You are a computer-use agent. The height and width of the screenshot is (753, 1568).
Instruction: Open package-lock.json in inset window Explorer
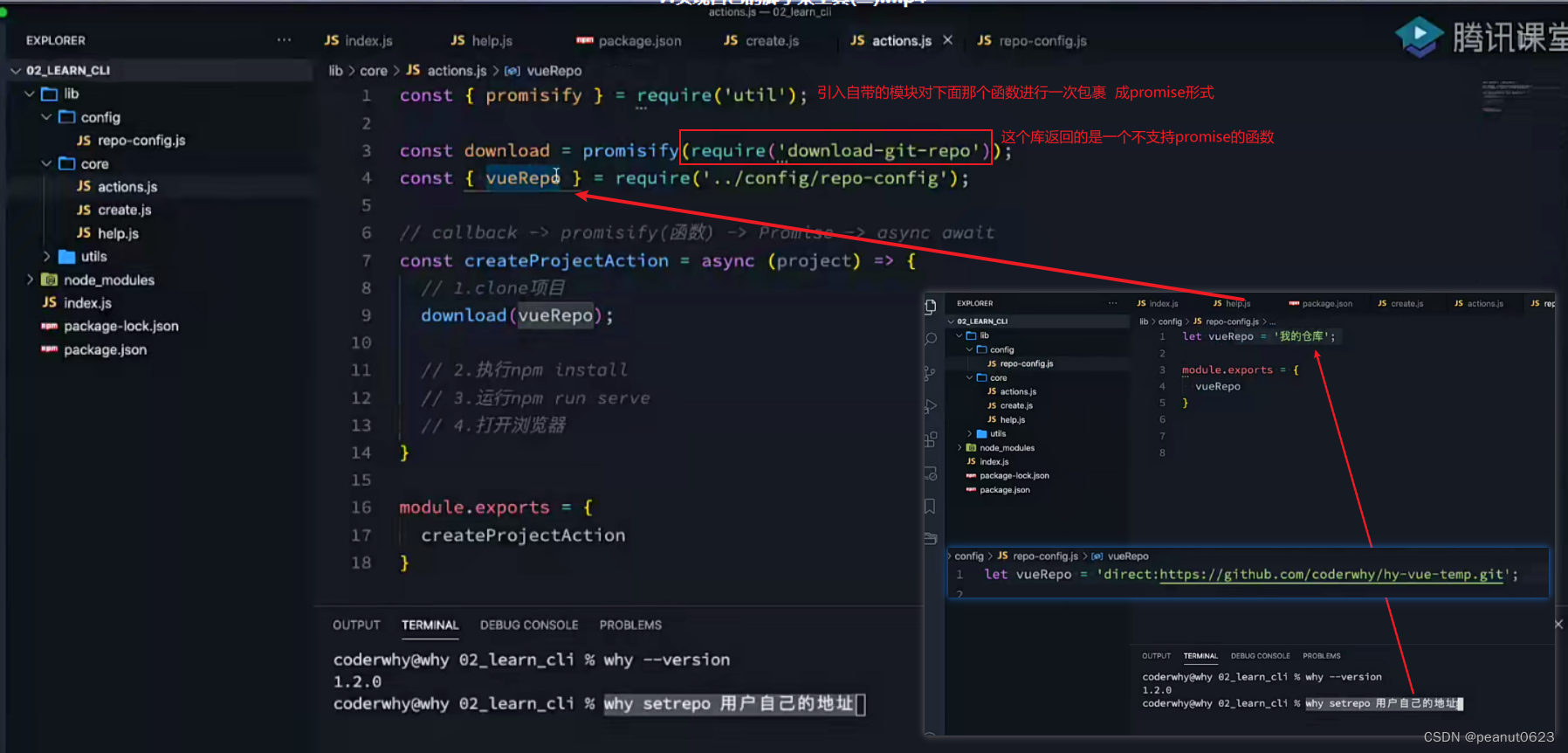1014,475
